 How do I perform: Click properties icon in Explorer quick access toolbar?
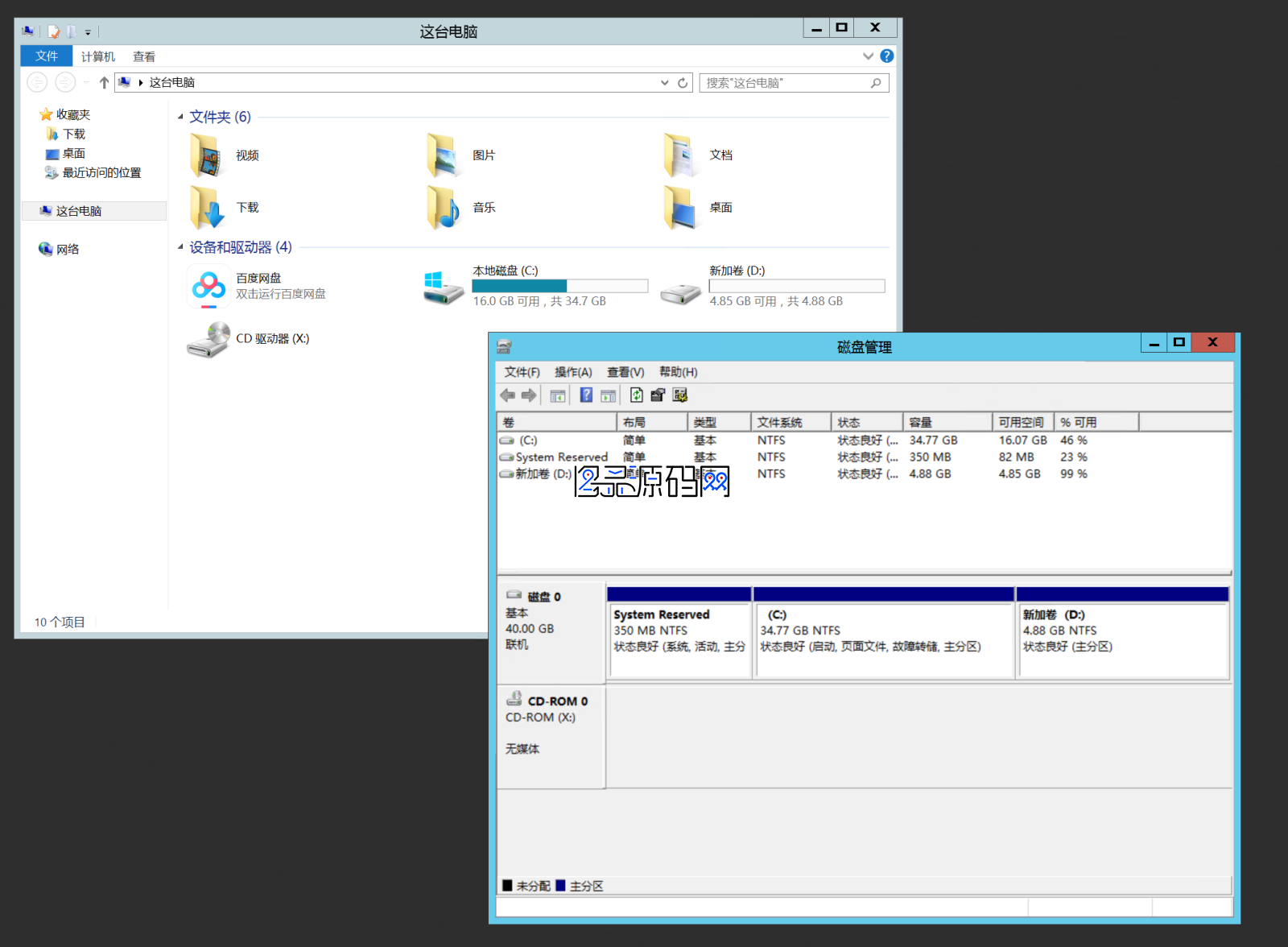pos(53,31)
